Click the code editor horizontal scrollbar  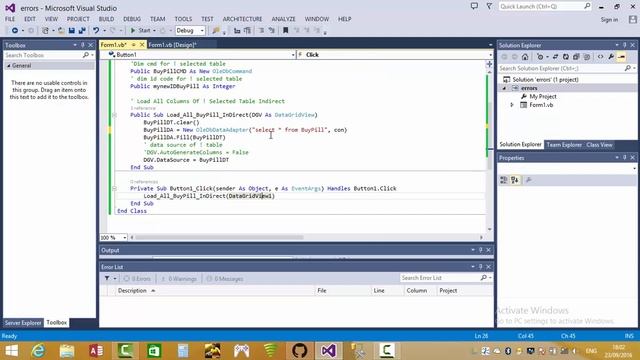pyautogui.click(x=219, y=237)
